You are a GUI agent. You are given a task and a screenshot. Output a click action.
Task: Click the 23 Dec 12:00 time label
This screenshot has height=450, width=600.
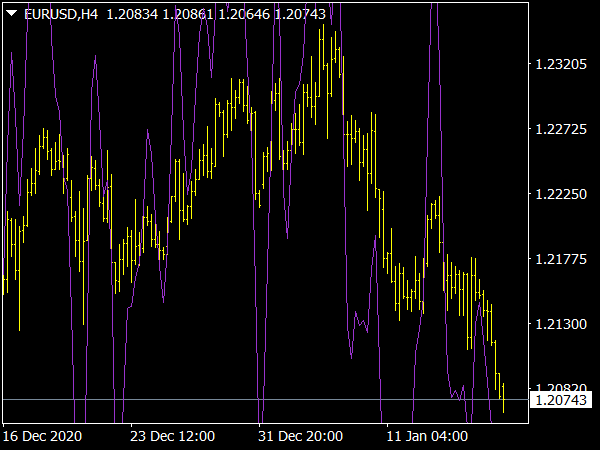pos(172,436)
